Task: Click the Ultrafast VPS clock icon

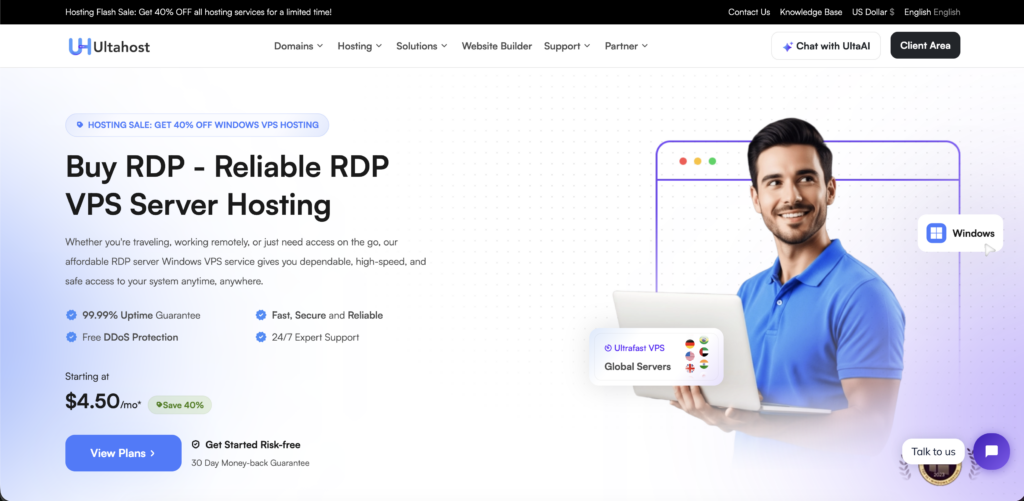Action: pos(608,348)
